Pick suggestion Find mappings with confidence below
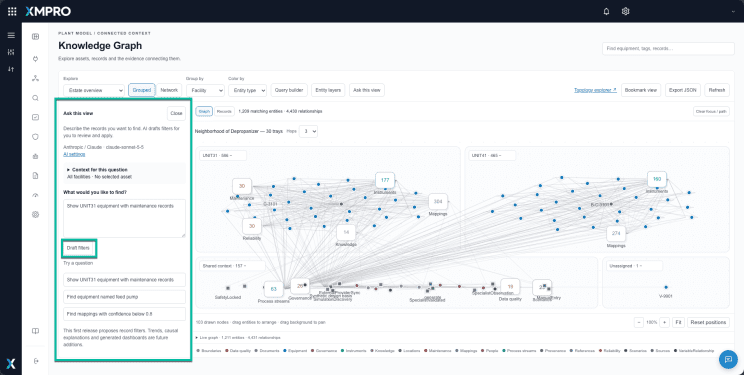 (124, 314)
